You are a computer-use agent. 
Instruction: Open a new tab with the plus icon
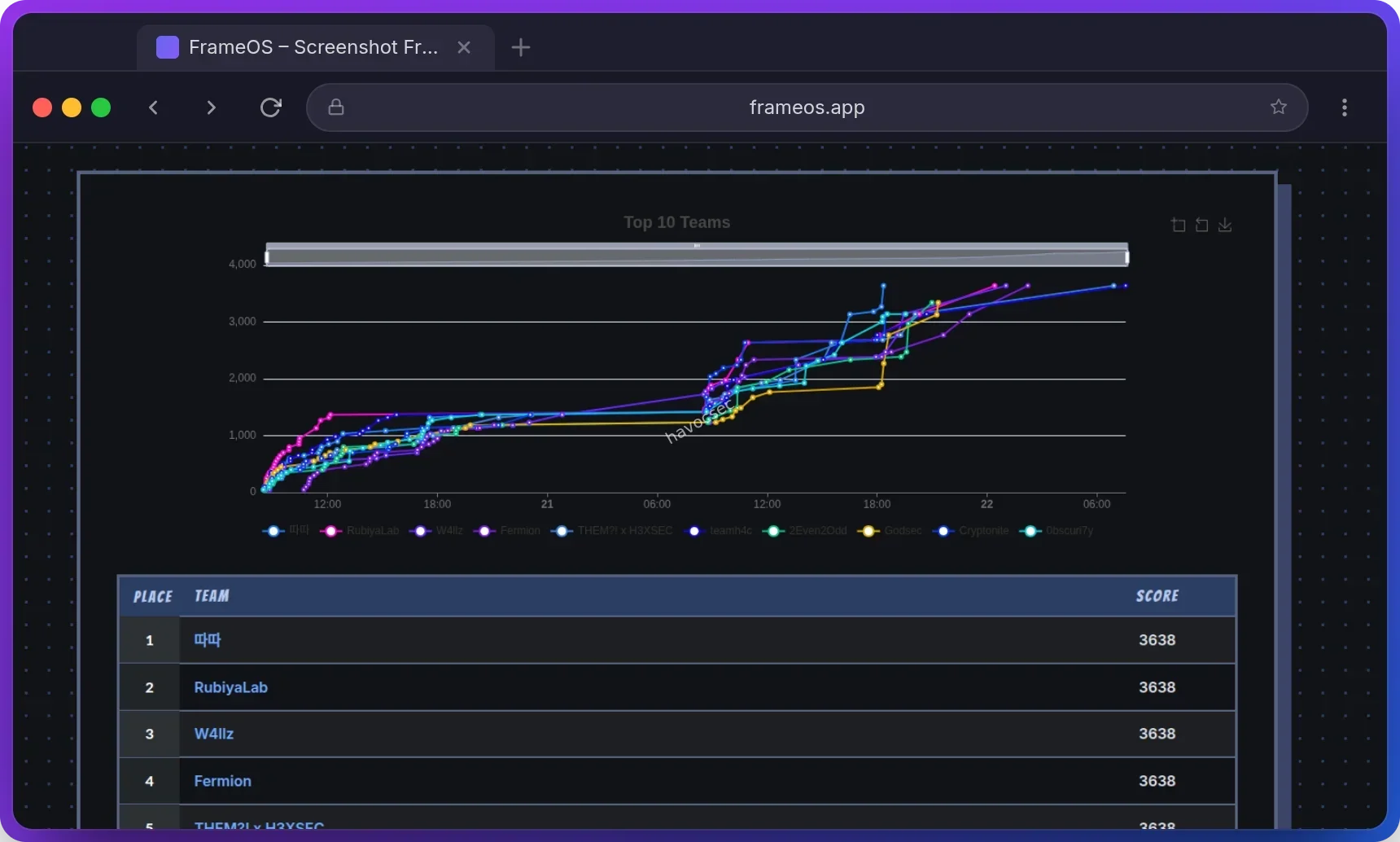click(x=521, y=47)
